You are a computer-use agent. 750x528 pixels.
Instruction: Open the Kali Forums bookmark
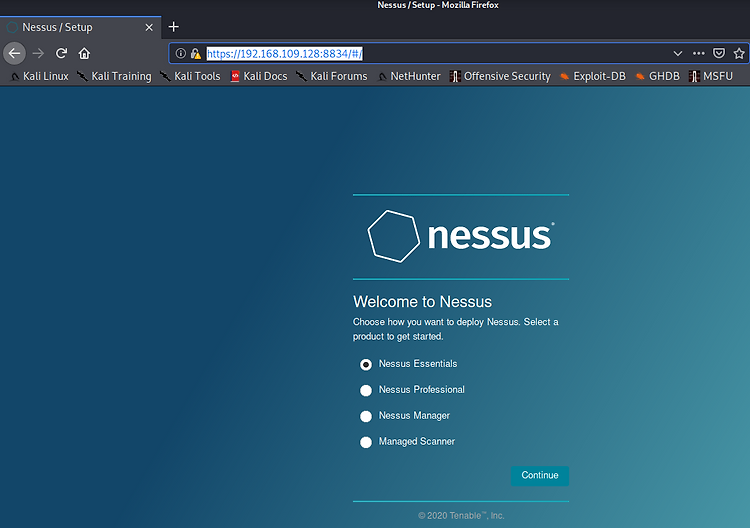tap(332, 76)
